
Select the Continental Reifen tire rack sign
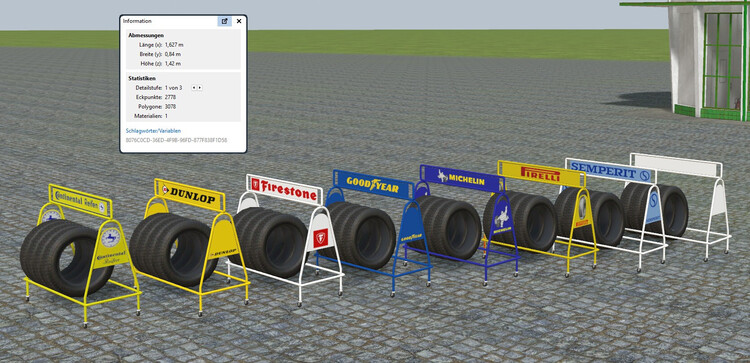[80, 201]
